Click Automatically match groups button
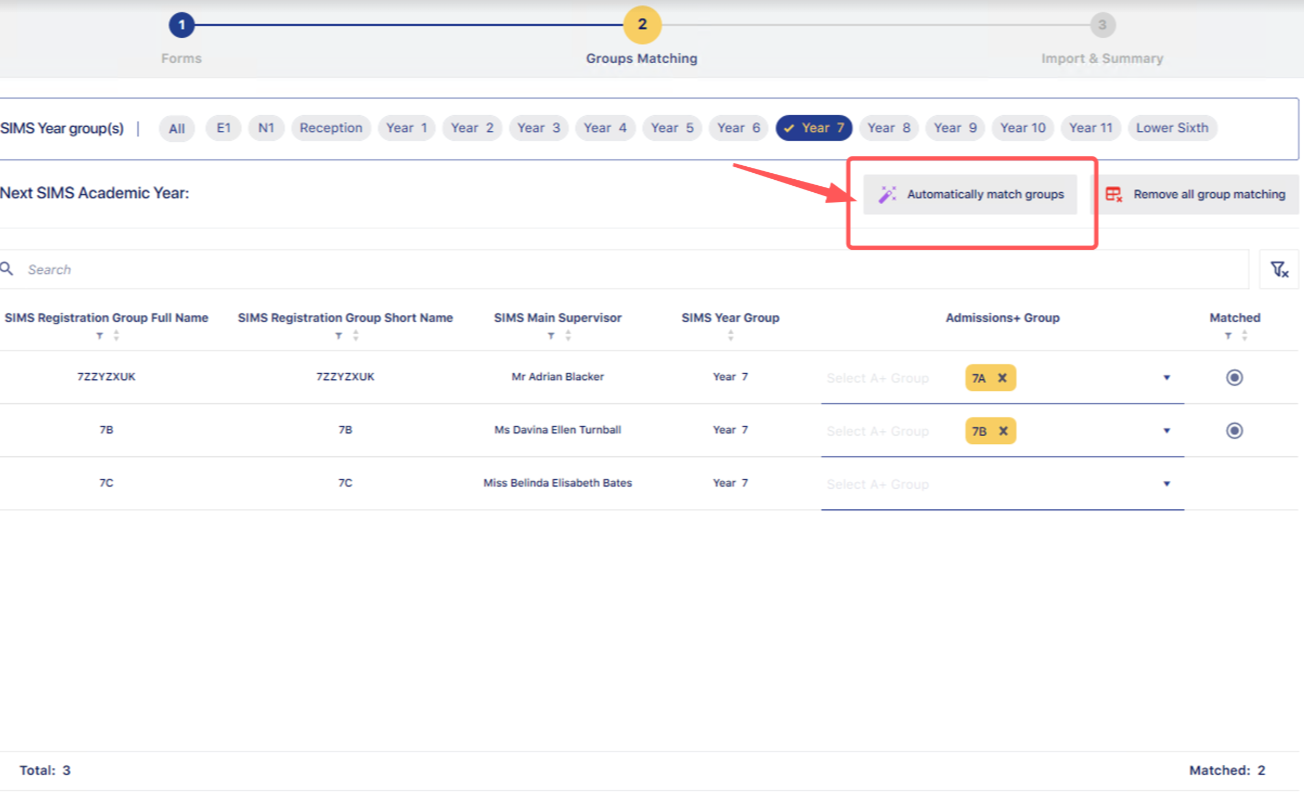The height and width of the screenshot is (792, 1304). tap(970, 195)
